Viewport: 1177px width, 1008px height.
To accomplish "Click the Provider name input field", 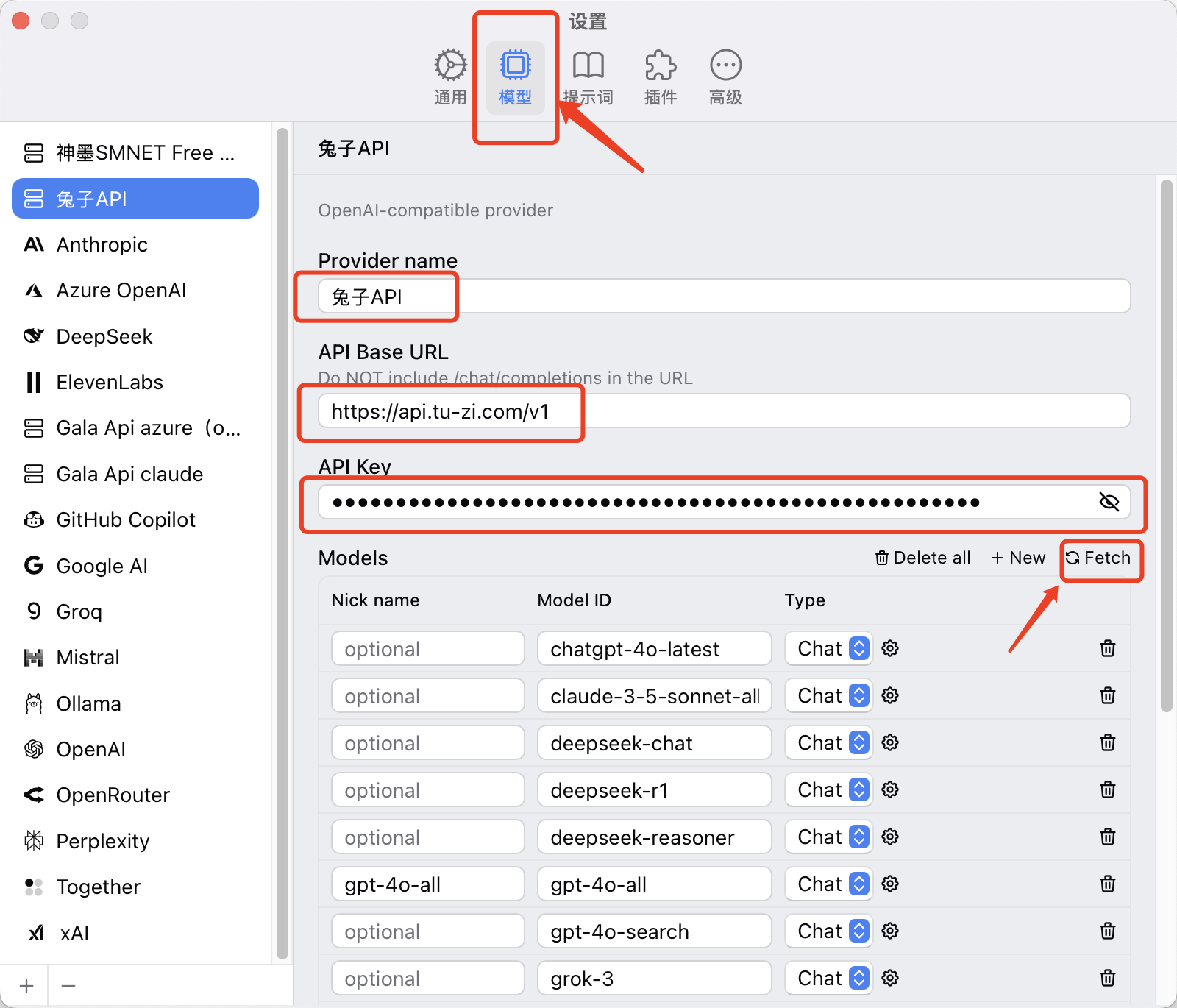I will point(724,296).
